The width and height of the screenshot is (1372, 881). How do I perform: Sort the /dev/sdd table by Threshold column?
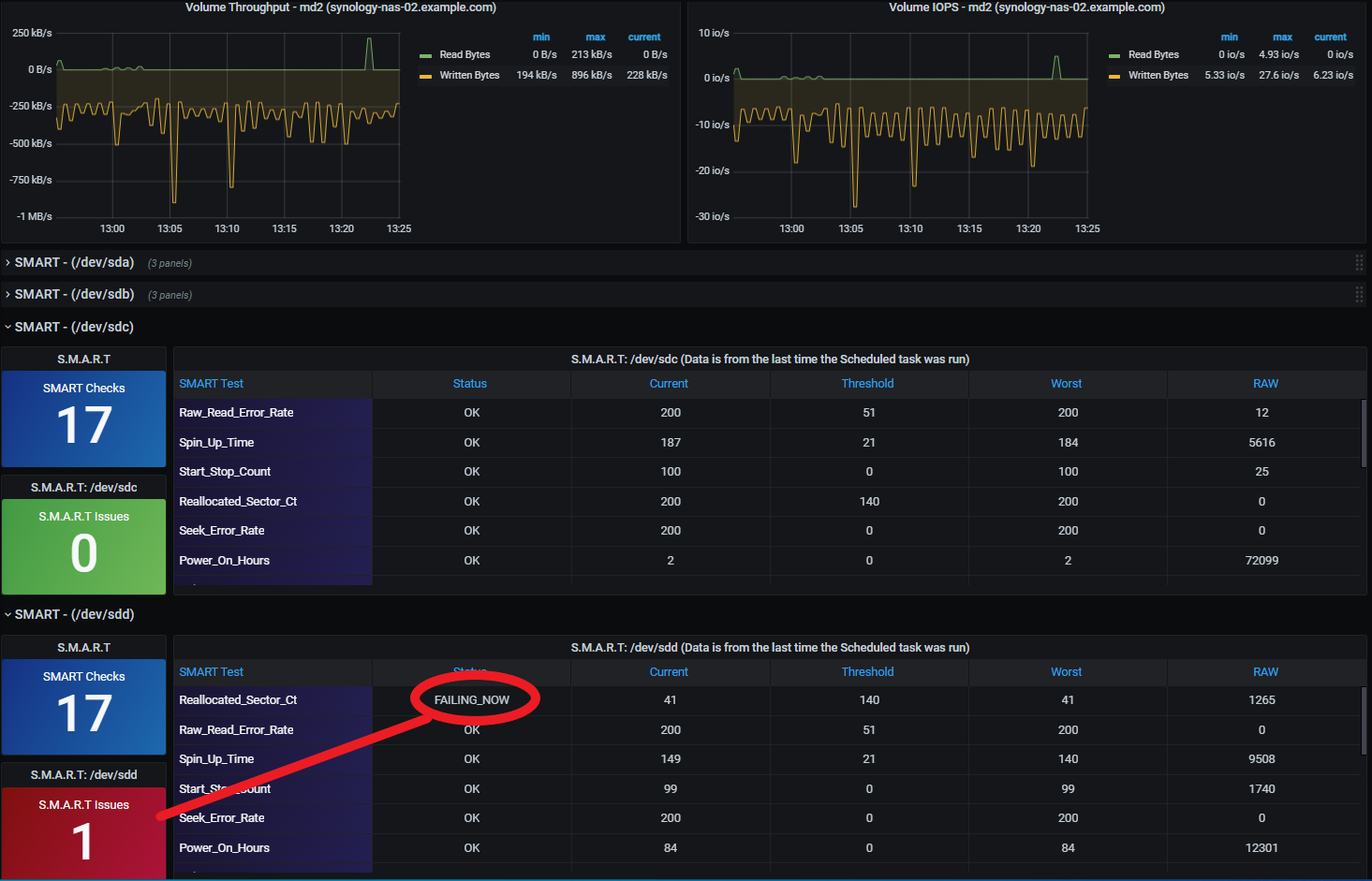(867, 672)
